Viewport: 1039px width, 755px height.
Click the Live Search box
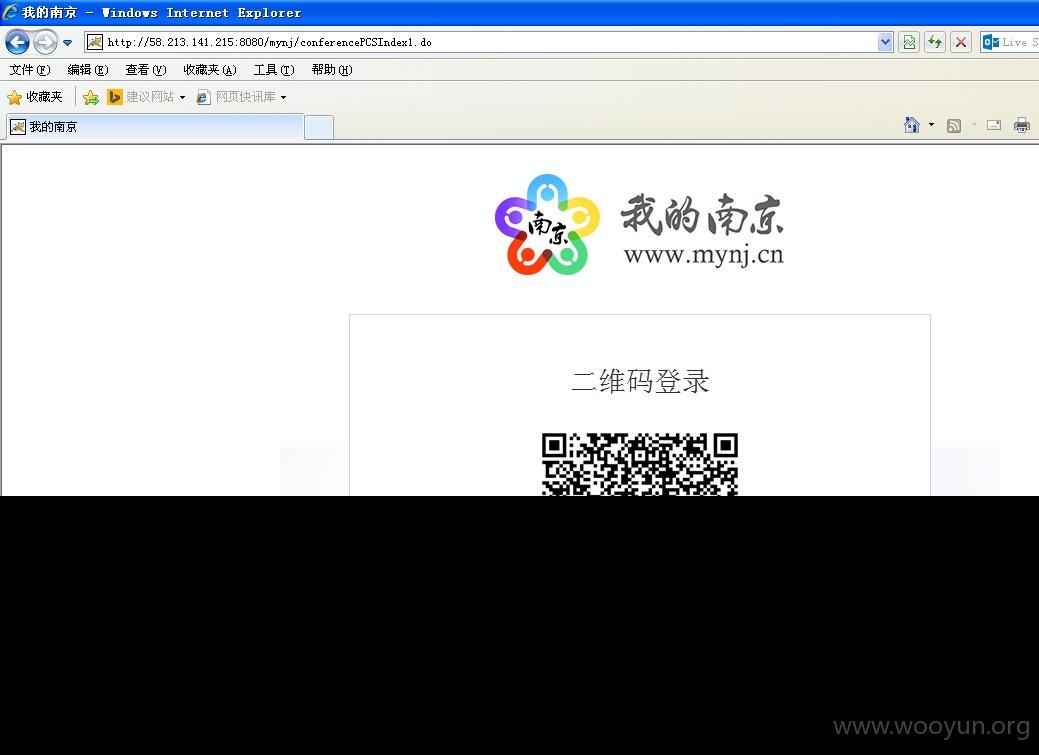(x=1011, y=42)
